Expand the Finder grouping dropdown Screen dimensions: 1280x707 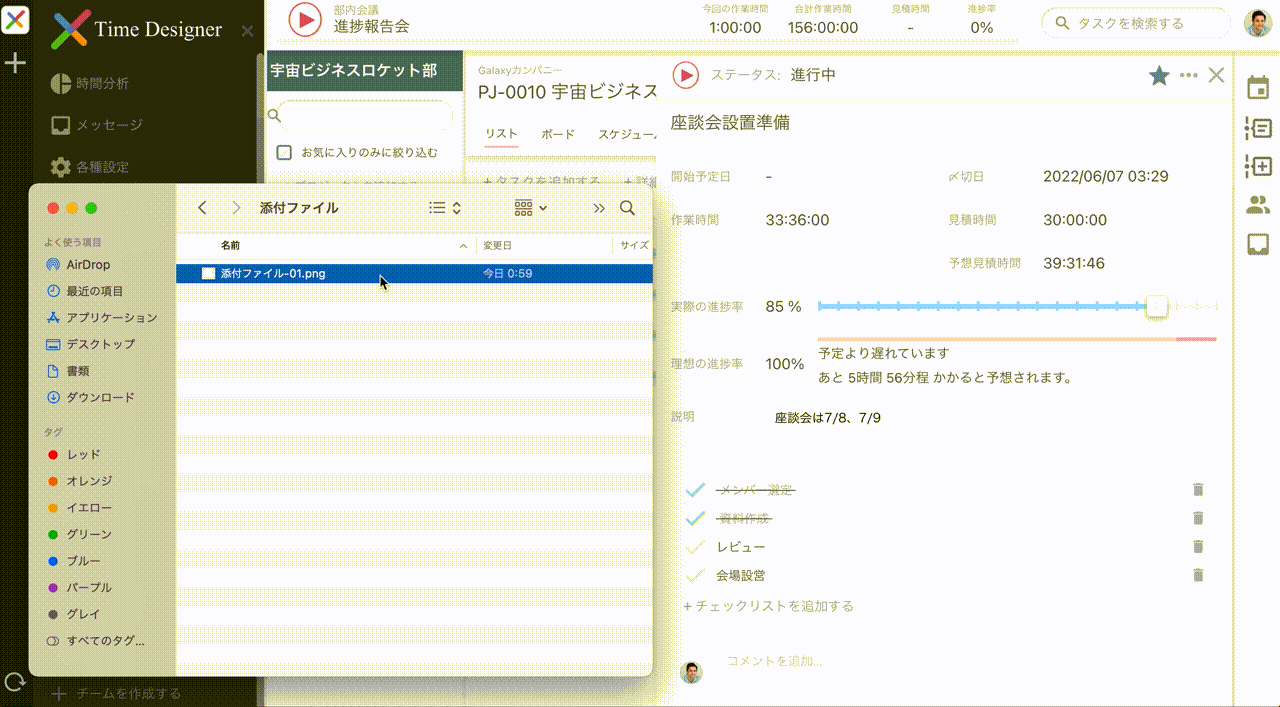(530, 208)
